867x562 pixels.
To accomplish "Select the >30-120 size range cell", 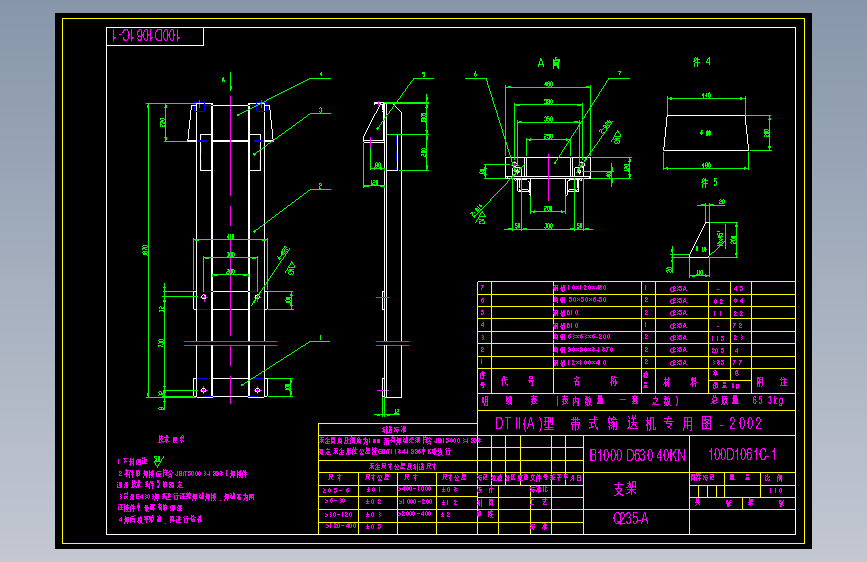I will (x=338, y=514).
